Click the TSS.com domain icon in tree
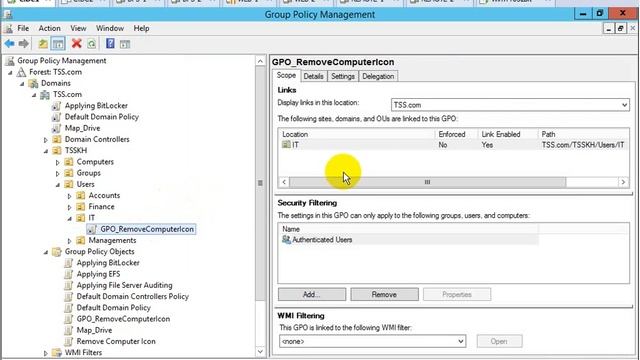Viewport: 640px width, 360px height. 45,95
